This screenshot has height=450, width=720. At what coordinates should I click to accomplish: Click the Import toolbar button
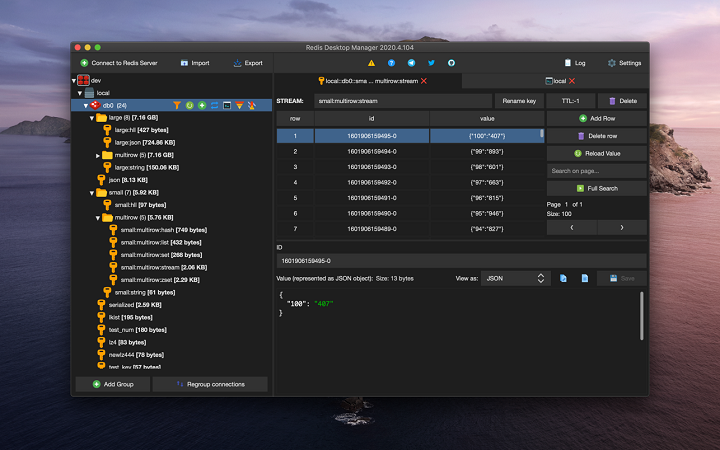195,63
